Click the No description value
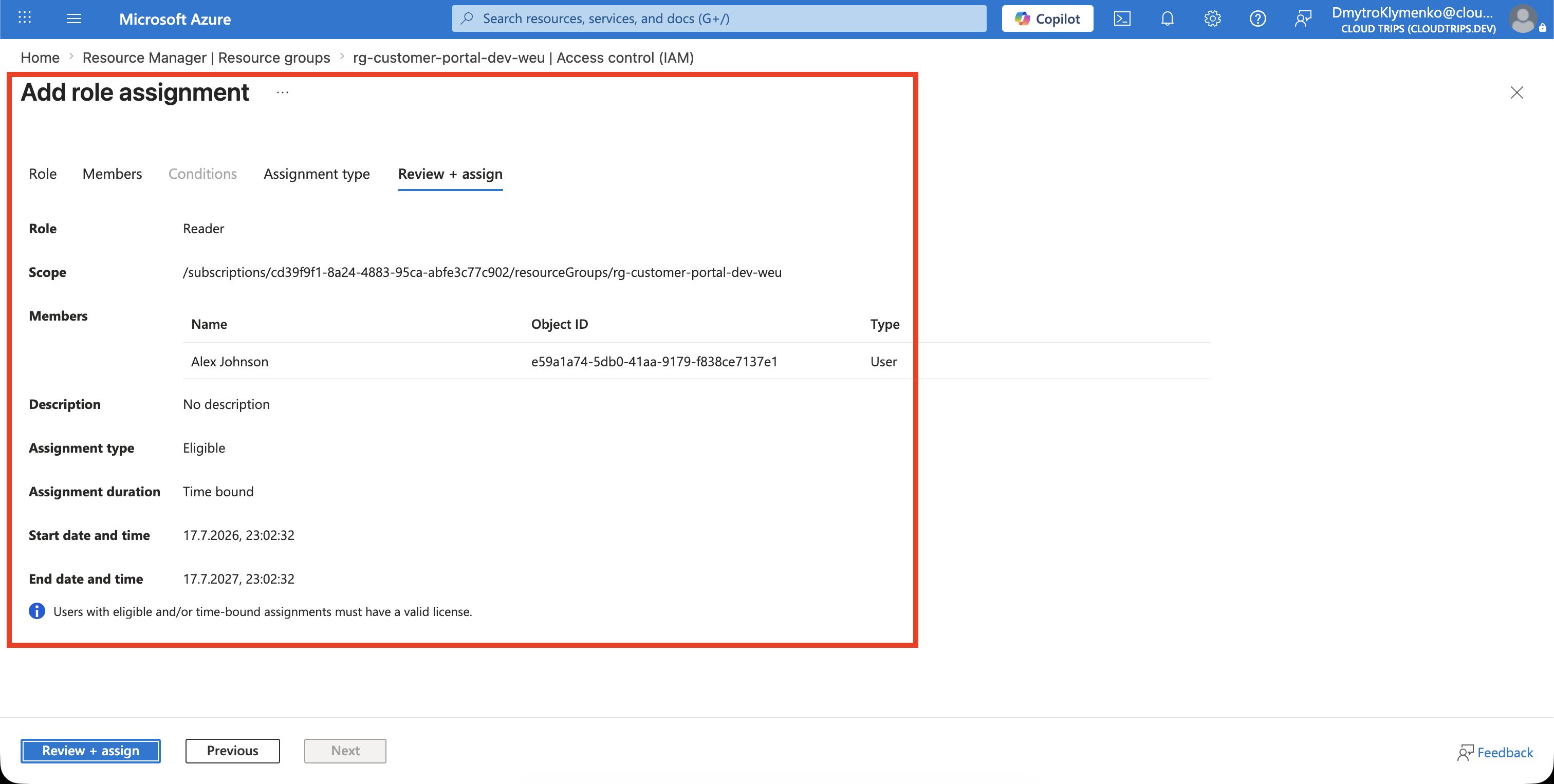The width and height of the screenshot is (1554, 784). (226, 404)
